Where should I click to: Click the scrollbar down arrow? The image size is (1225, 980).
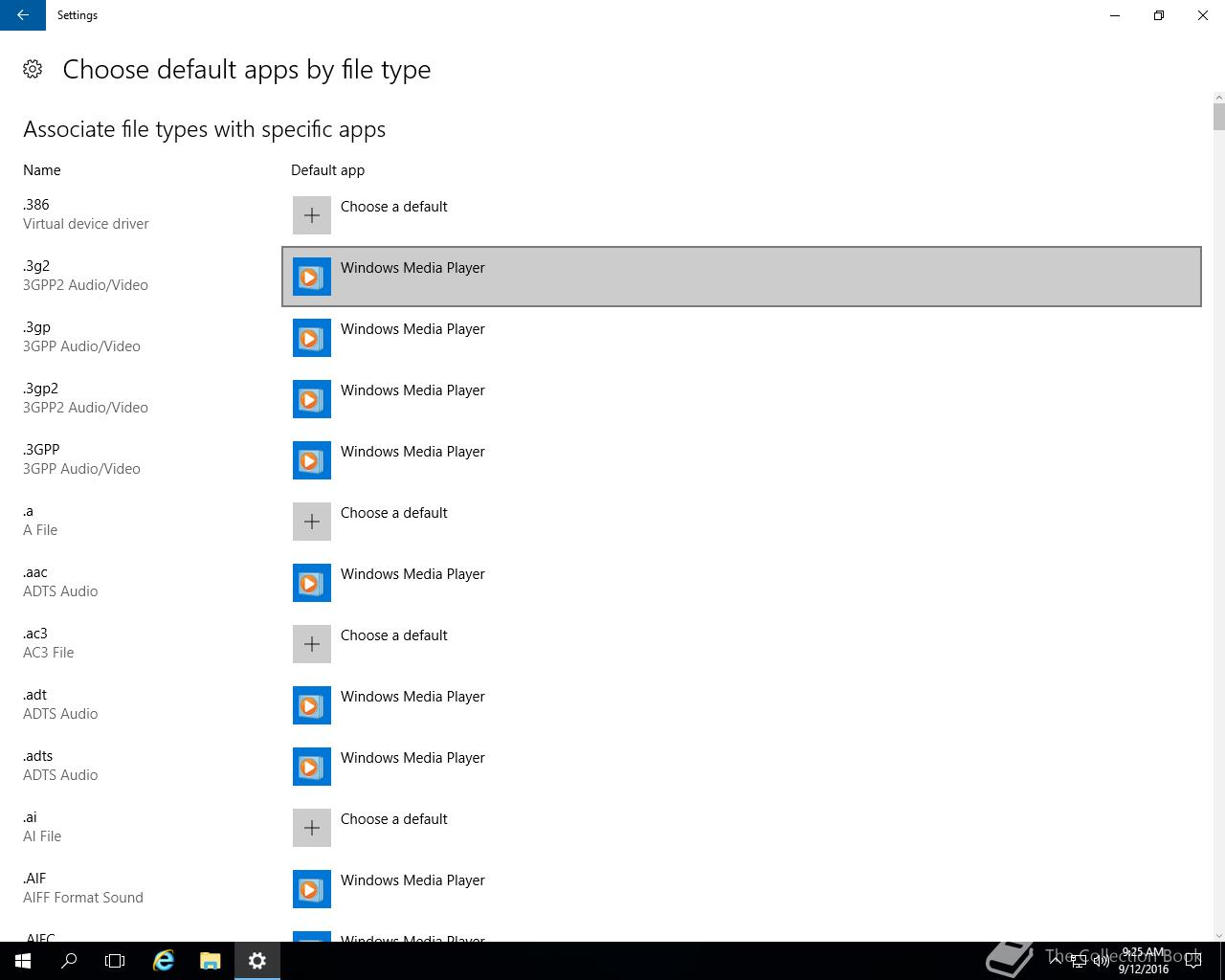click(1218, 936)
